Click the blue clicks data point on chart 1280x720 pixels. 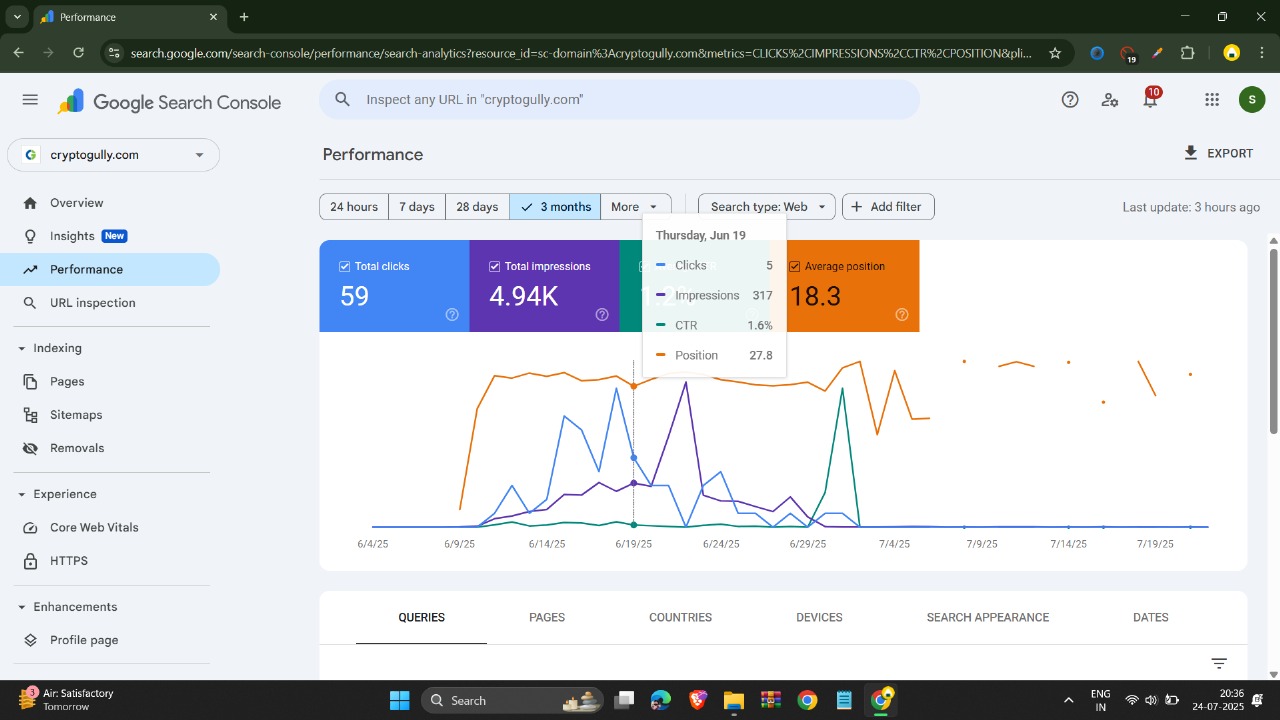click(634, 458)
